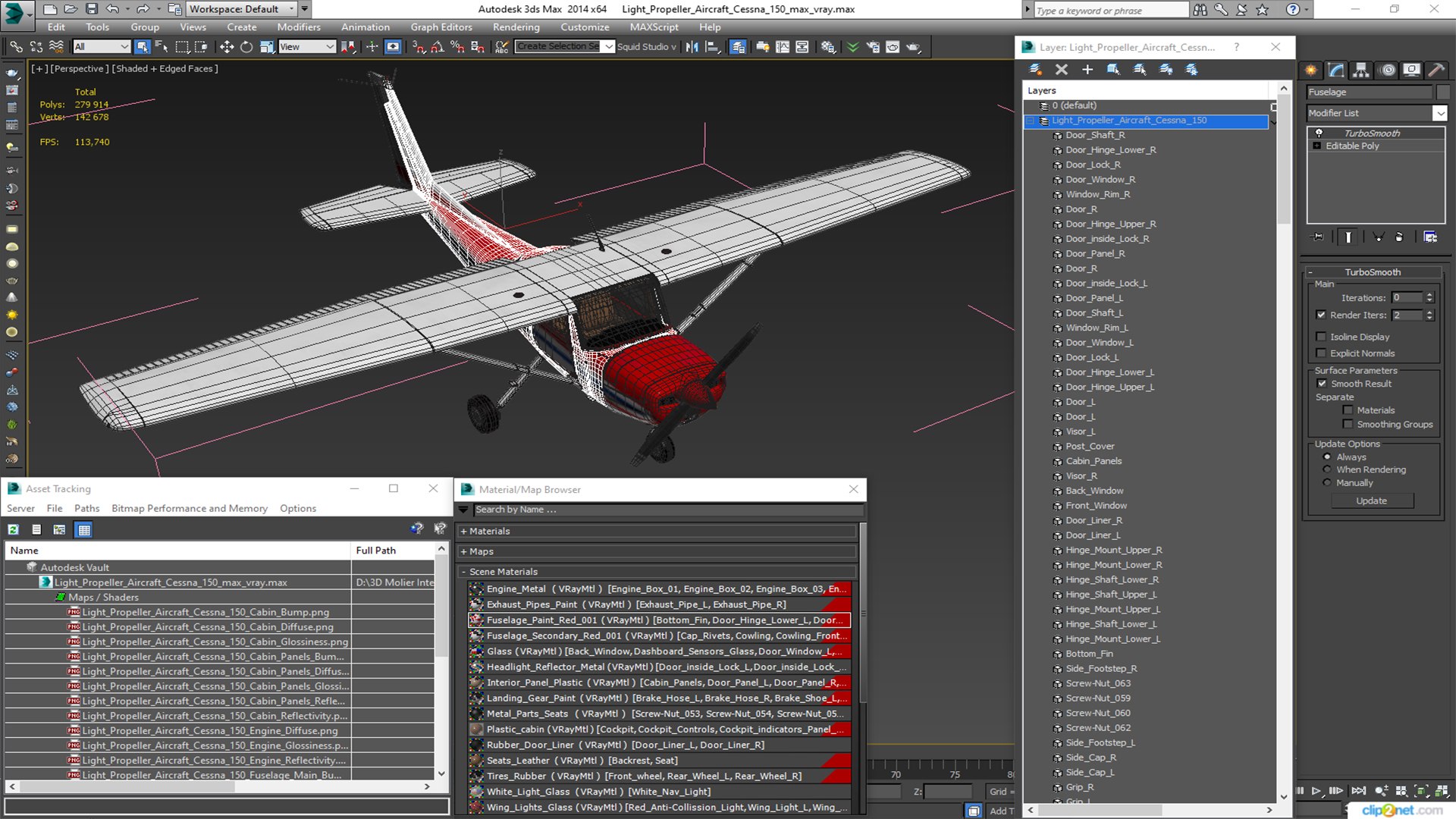Open Workspace Default dropdown

pos(242,9)
